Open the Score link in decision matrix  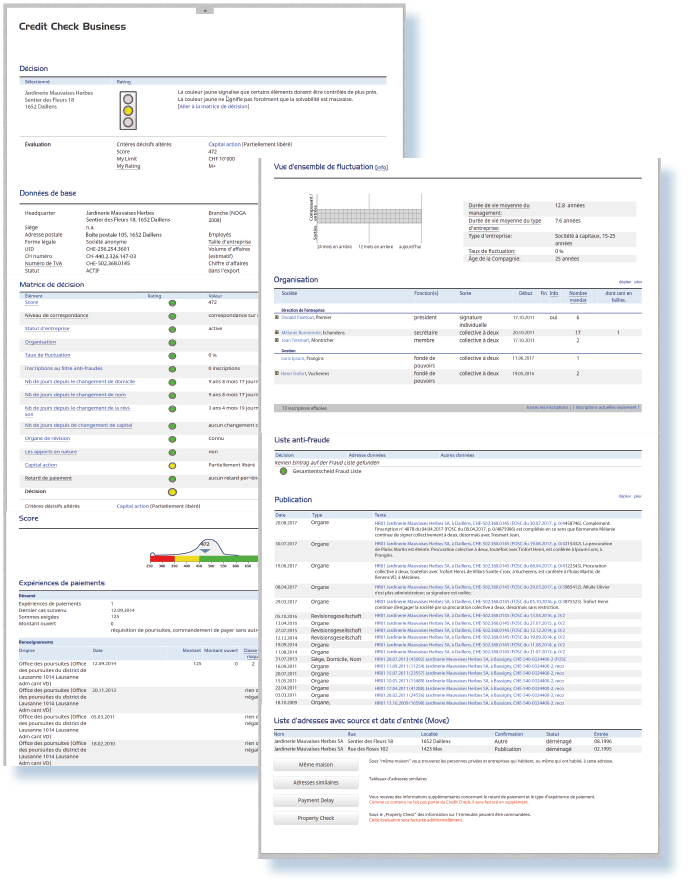pyautogui.click(x=32, y=303)
